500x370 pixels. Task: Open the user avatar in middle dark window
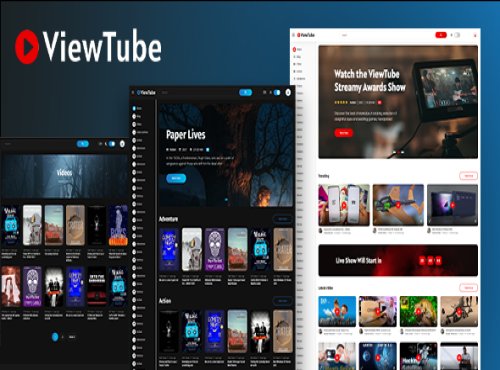288,92
